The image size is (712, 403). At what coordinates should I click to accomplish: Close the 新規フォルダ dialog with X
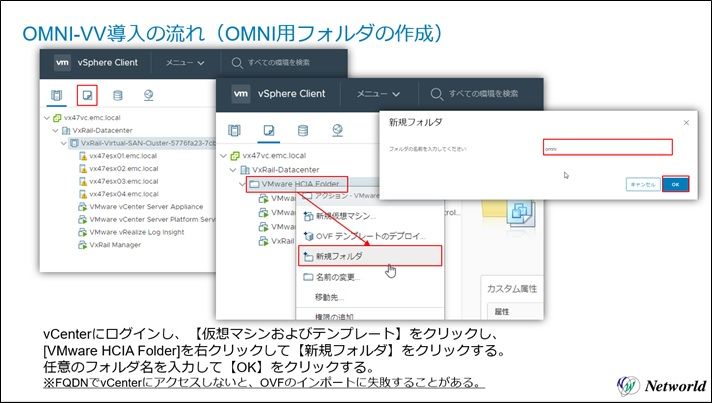686,123
